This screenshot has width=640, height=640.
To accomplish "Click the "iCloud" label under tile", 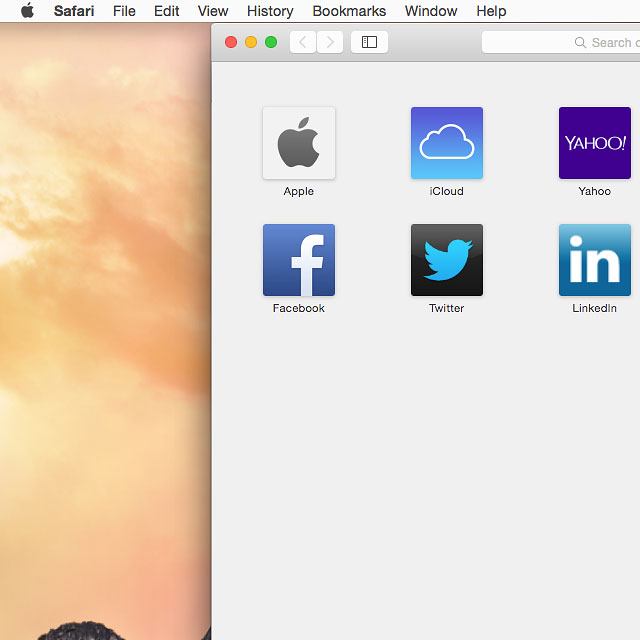I will 447,191.
